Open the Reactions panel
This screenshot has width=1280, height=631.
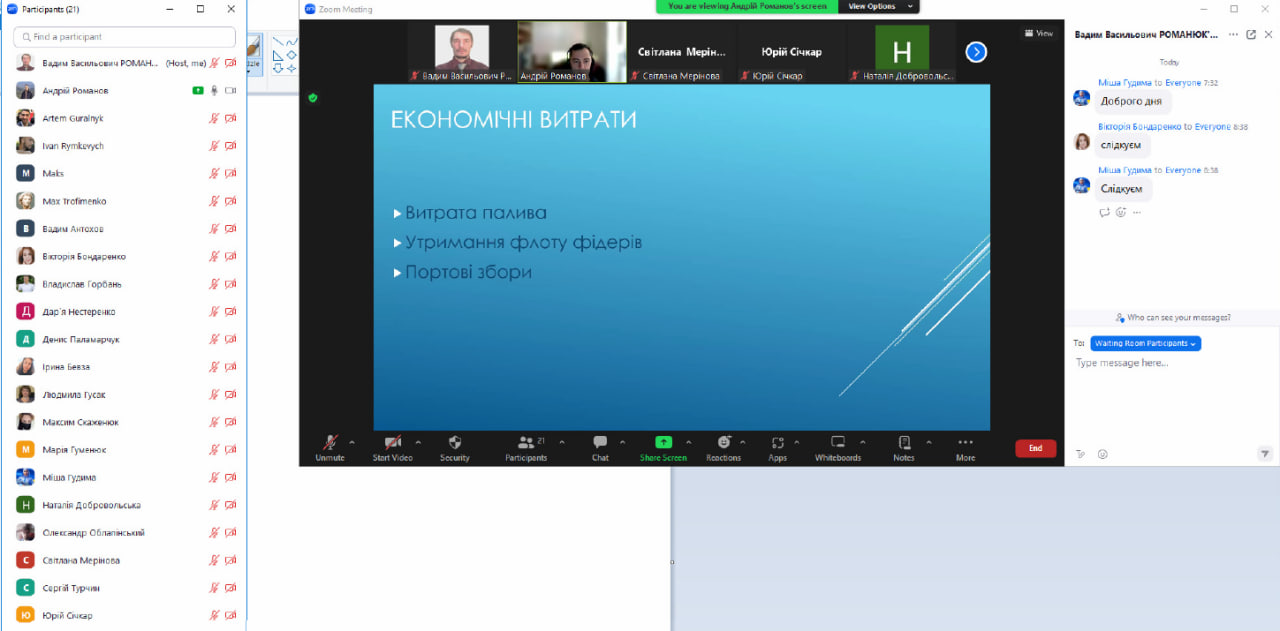pyautogui.click(x=724, y=442)
